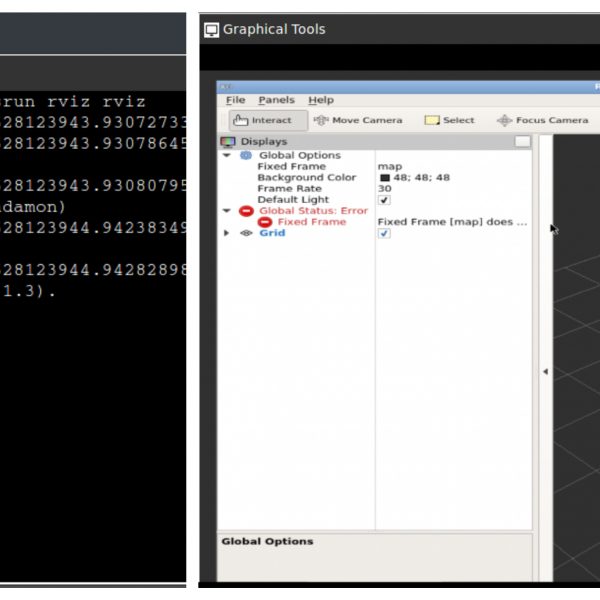The image size is (600, 600).
Task: Select the Frame Rate property label
Action: 289,189
